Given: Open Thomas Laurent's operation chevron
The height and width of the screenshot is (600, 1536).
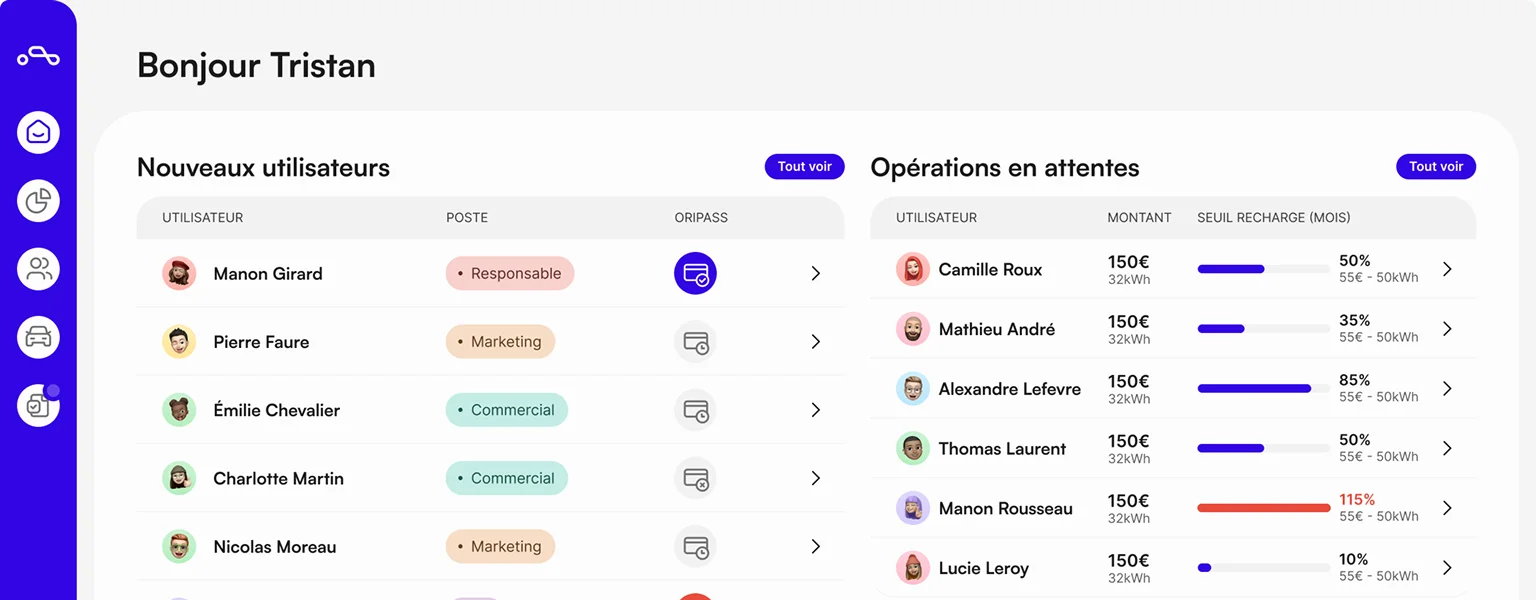Looking at the screenshot, I should 1447,448.
